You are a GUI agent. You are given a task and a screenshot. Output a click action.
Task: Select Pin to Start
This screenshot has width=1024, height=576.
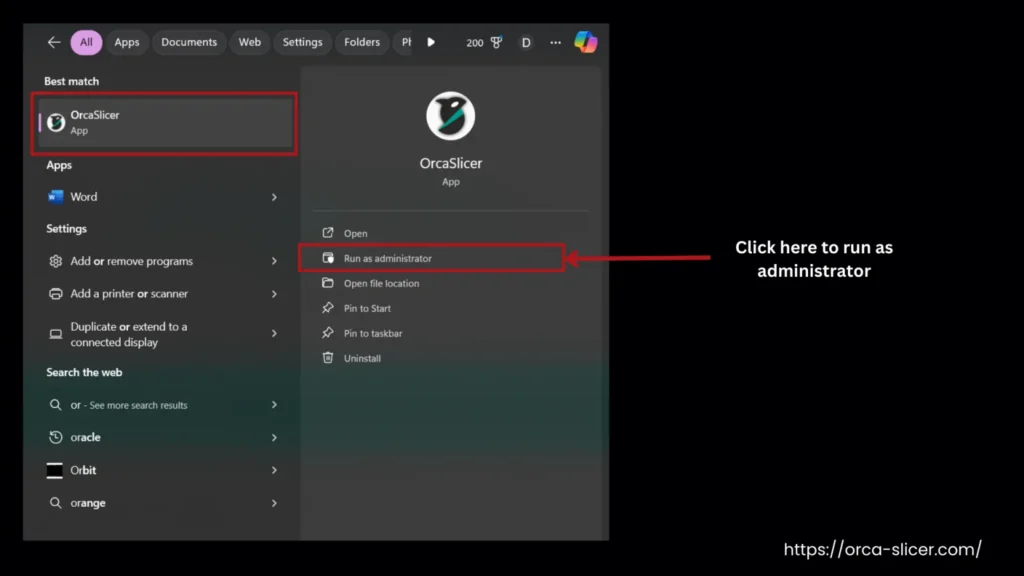(367, 308)
